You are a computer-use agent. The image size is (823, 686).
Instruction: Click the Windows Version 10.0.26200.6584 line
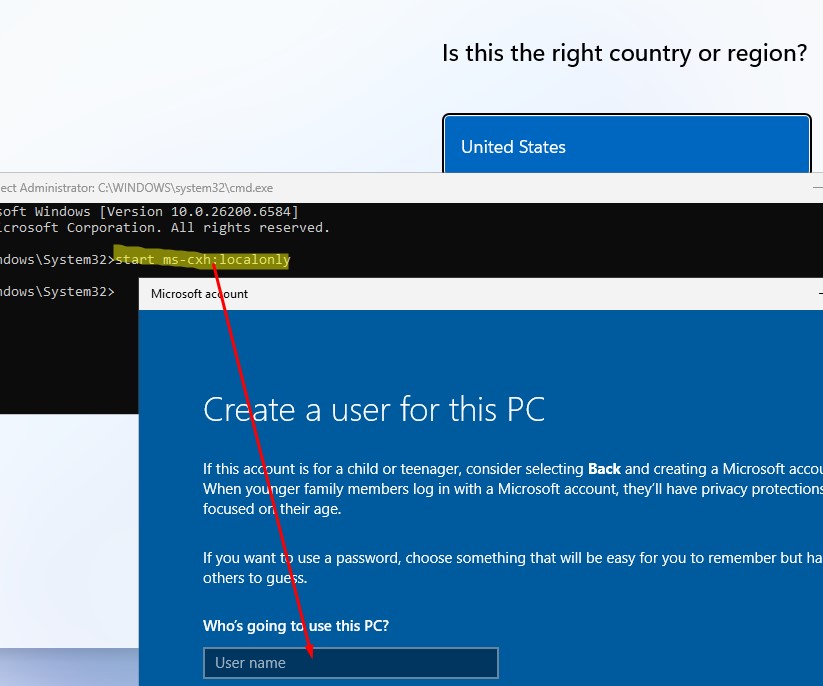[x=150, y=211]
